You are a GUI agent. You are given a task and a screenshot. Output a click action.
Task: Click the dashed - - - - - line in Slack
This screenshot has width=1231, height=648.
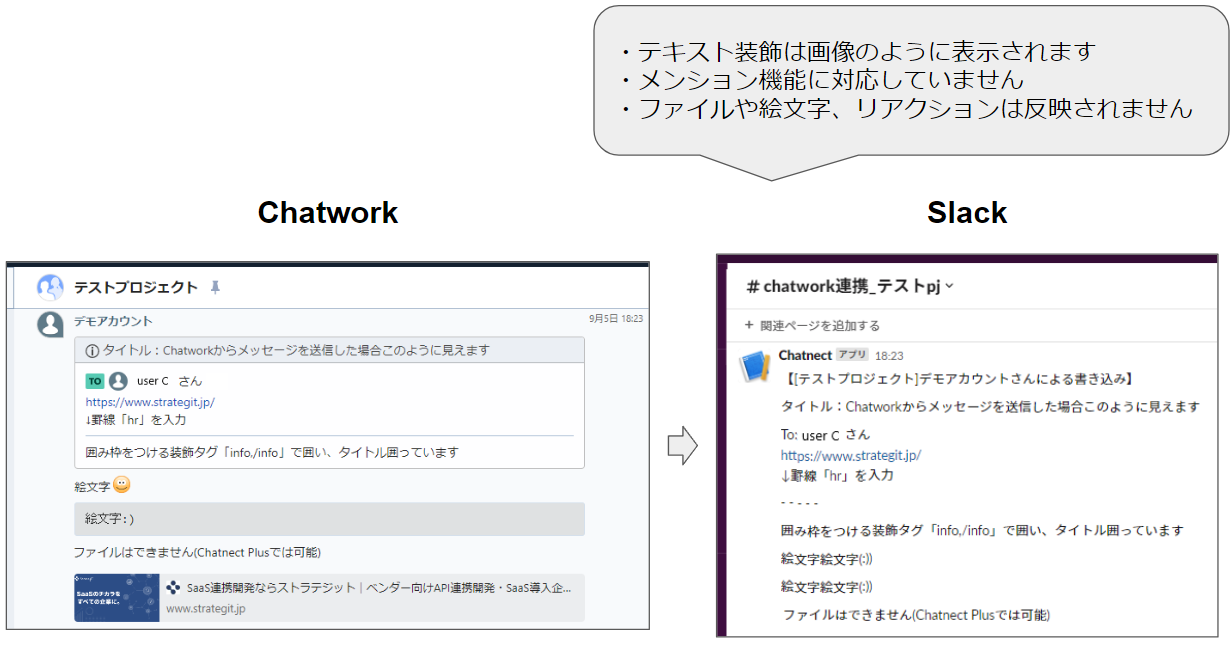tap(799, 503)
